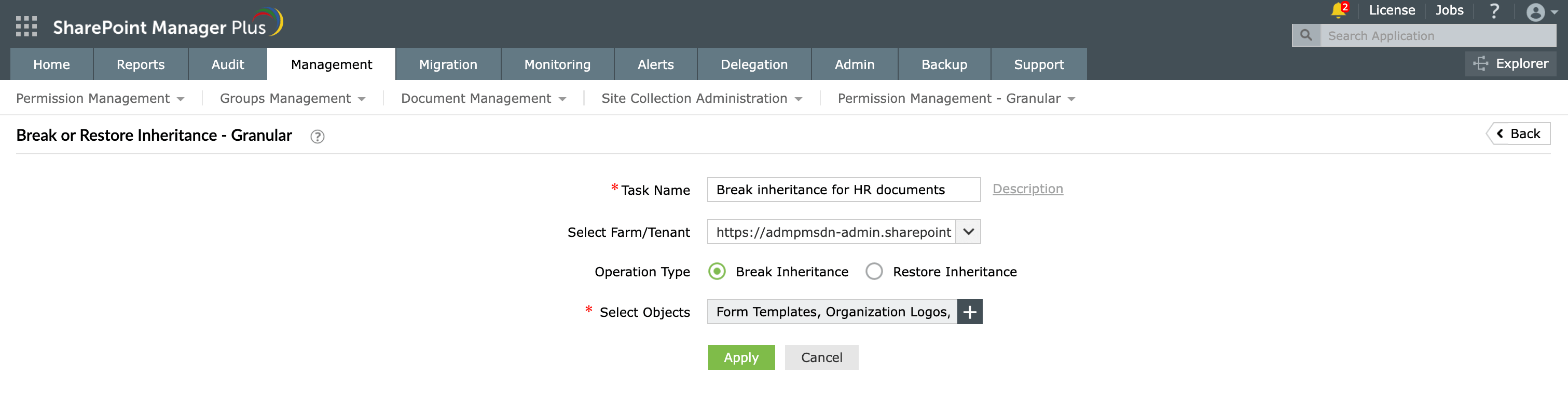Screen dimensions: 1568x401
Task: Open the Select Farm/Tenant dropdown arrow
Action: pyautogui.click(x=968, y=232)
